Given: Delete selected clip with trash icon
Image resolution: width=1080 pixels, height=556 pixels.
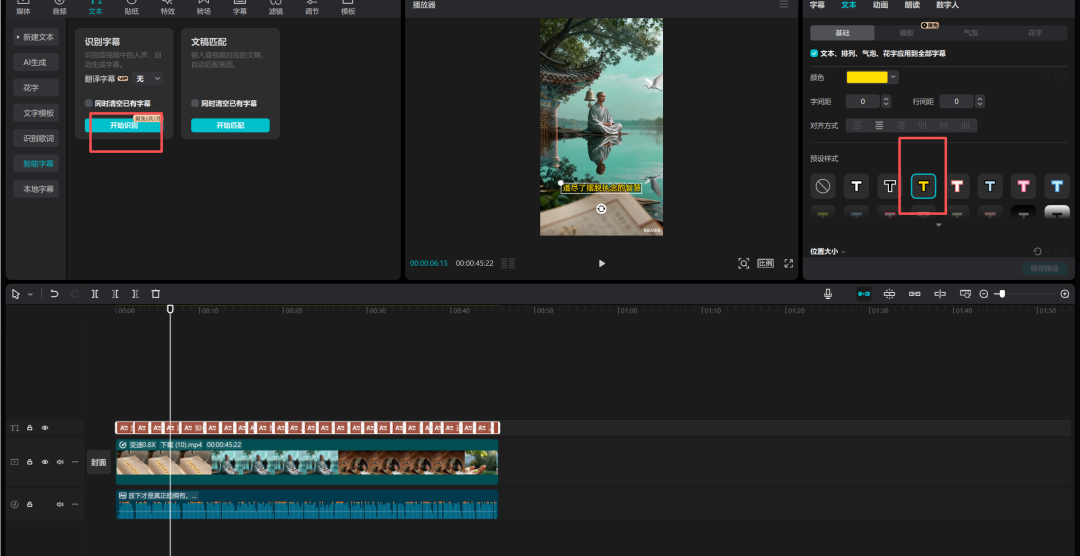Looking at the screenshot, I should click(x=156, y=294).
